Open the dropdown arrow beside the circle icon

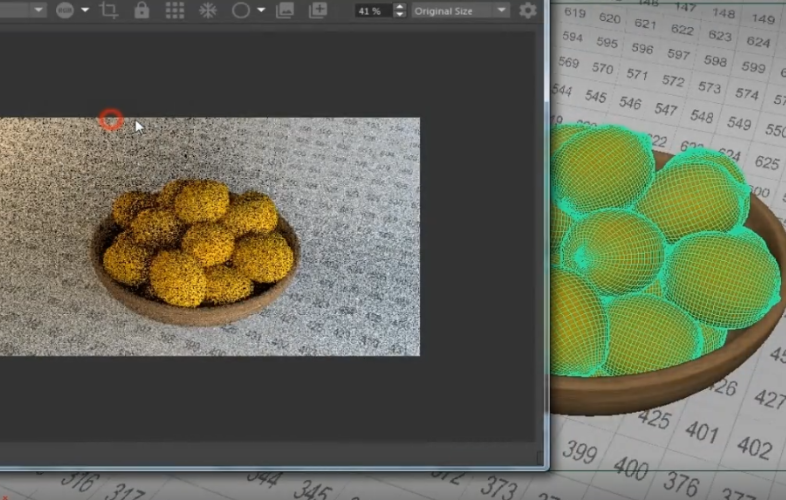click(261, 10)
